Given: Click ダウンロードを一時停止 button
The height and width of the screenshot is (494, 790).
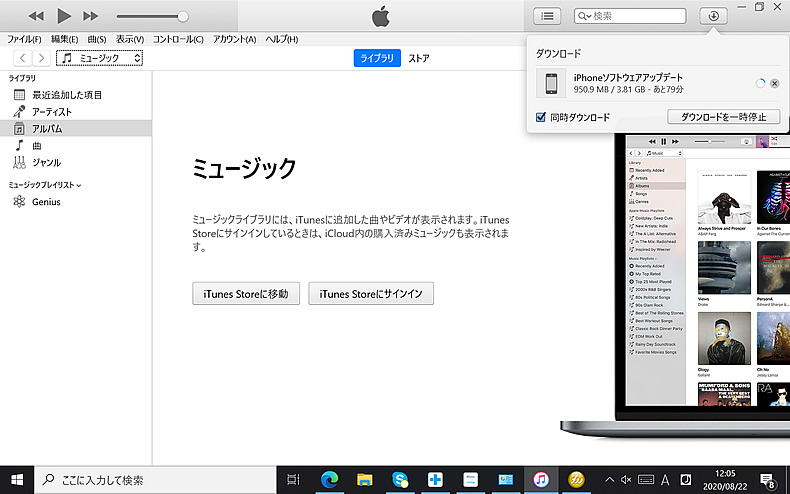Looking at the screenshot, I should point(723,117).
